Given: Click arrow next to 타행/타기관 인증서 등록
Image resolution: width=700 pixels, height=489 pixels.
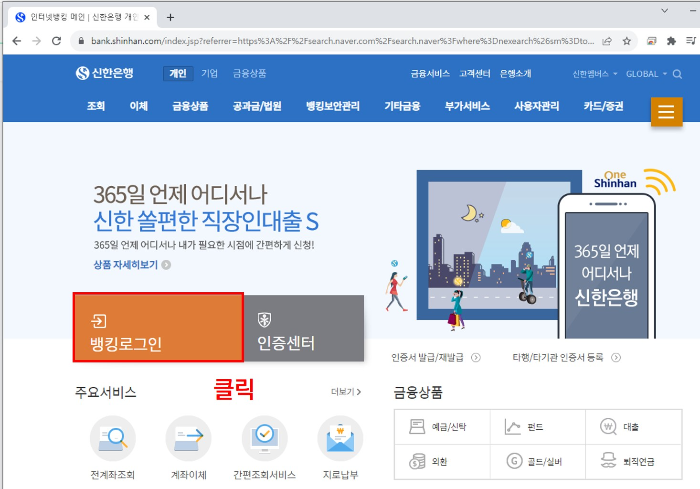Looking at the screenshot, I should pos(616,357).
